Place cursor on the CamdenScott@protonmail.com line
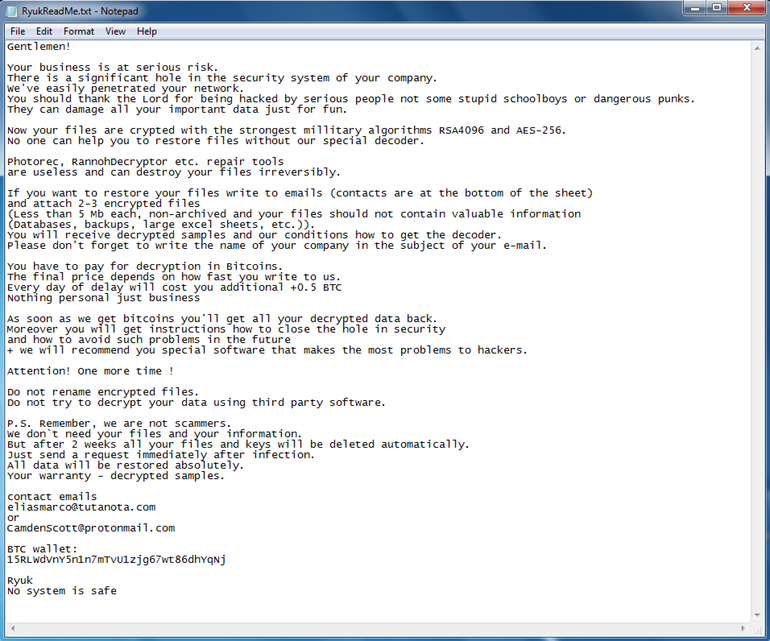This screenshot has width=770, height=641. coord(91,528)
